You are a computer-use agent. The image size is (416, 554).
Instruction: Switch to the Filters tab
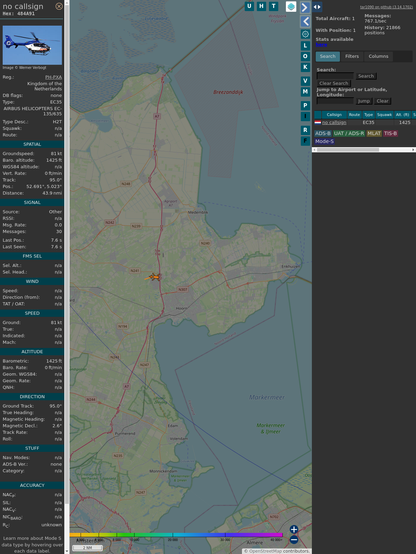[352, 56]
